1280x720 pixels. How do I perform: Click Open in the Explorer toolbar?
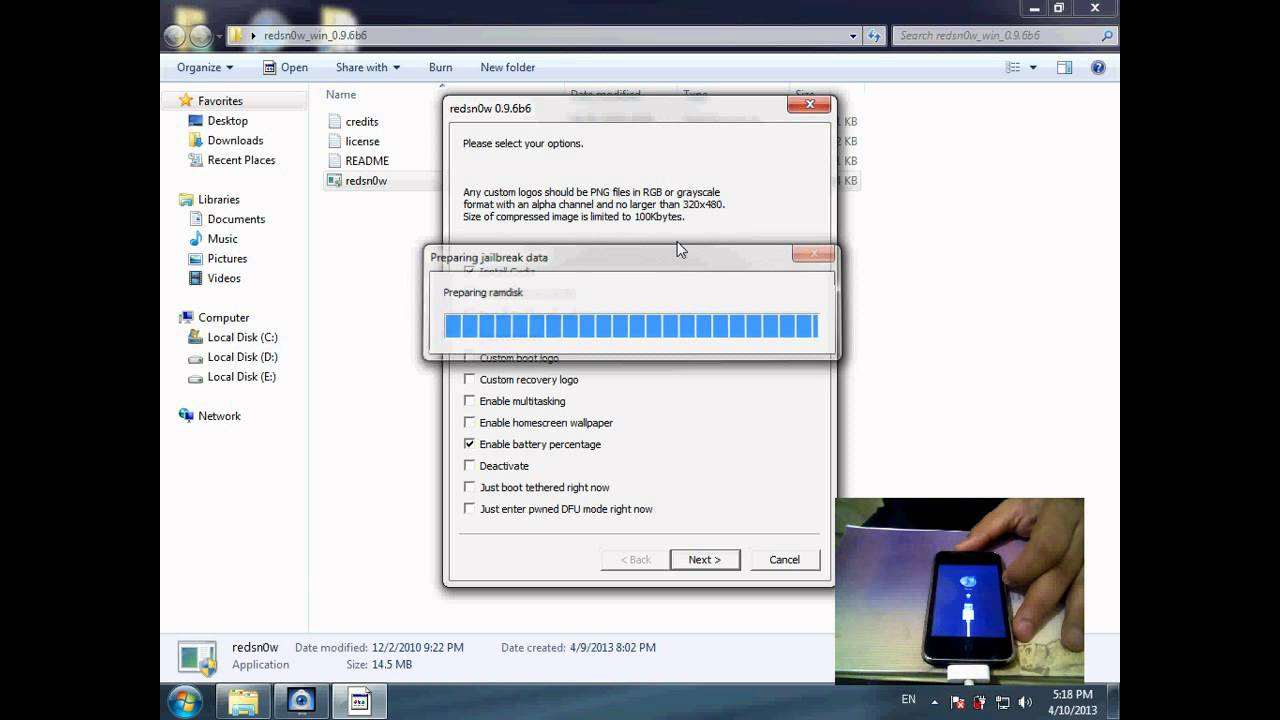[x=285, y=68]
